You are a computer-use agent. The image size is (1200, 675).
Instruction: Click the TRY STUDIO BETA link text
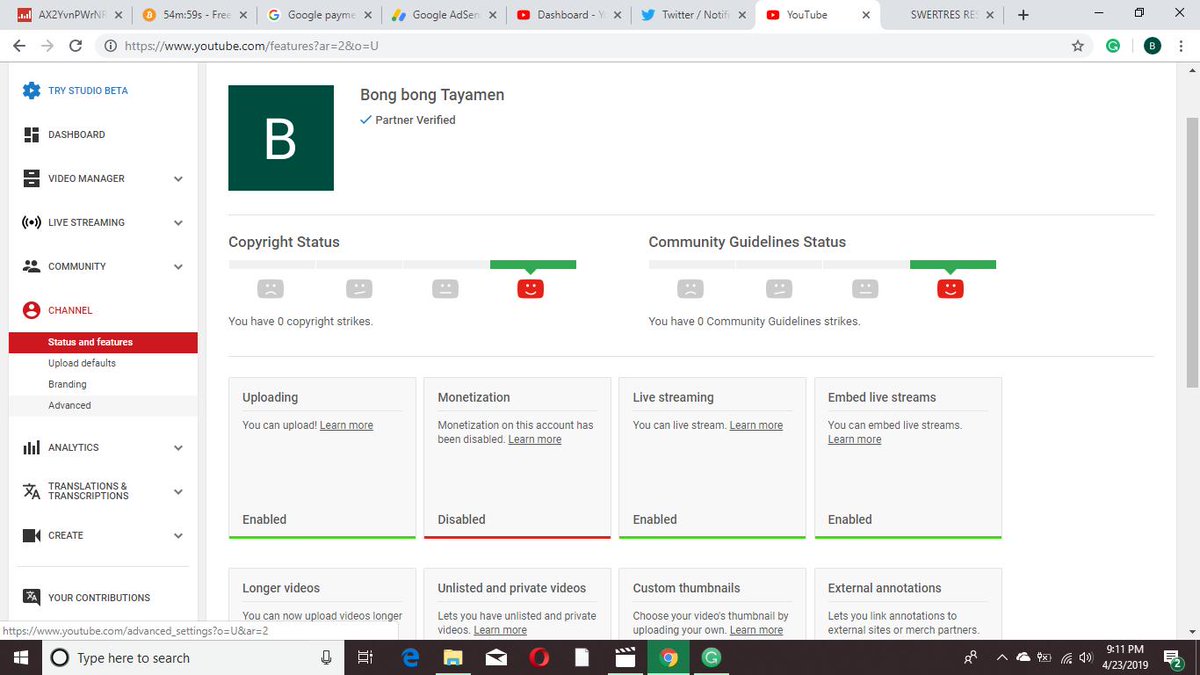(x=88, y=90)
